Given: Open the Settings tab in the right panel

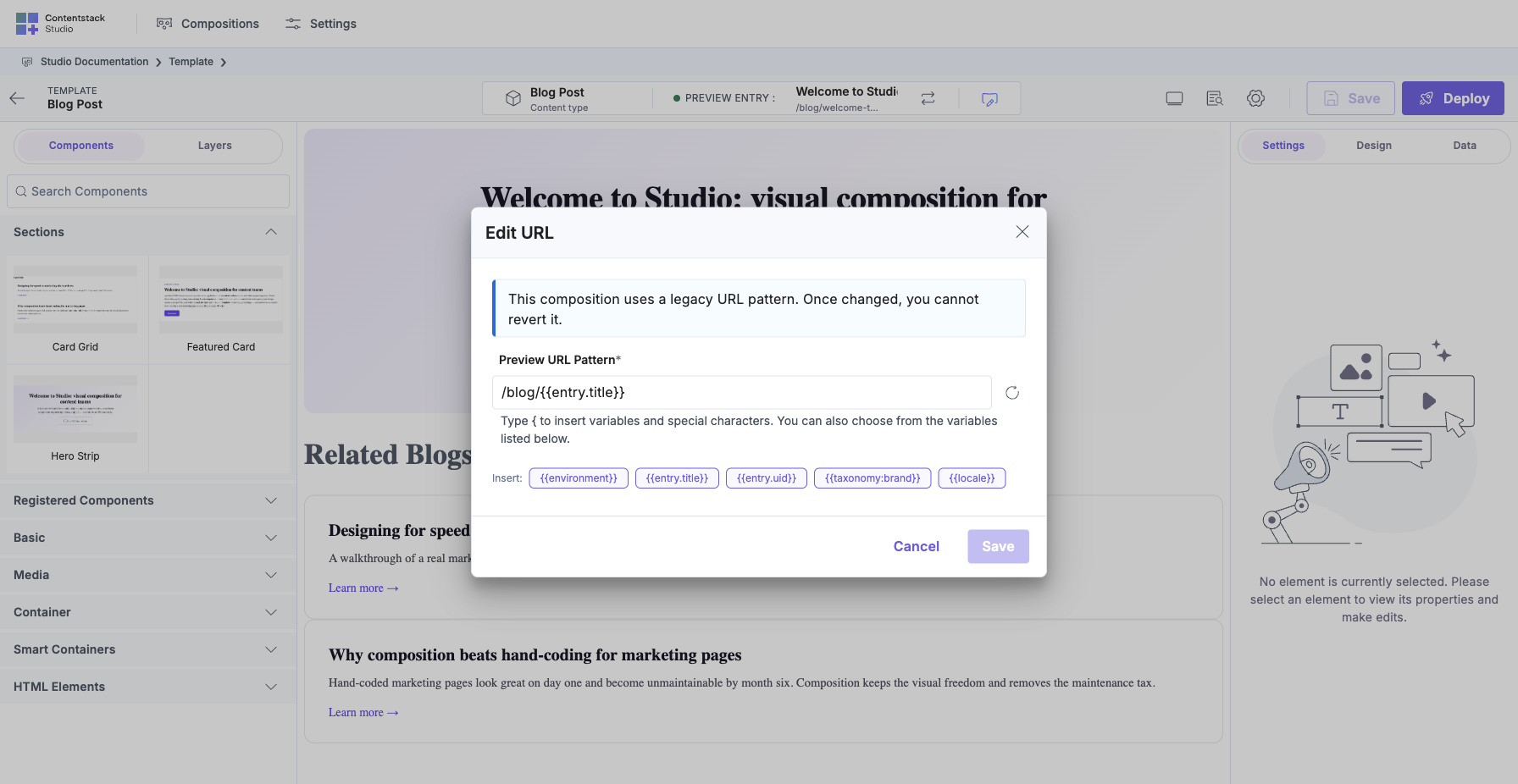Looking at the screenshot, I should (1283, 146).
